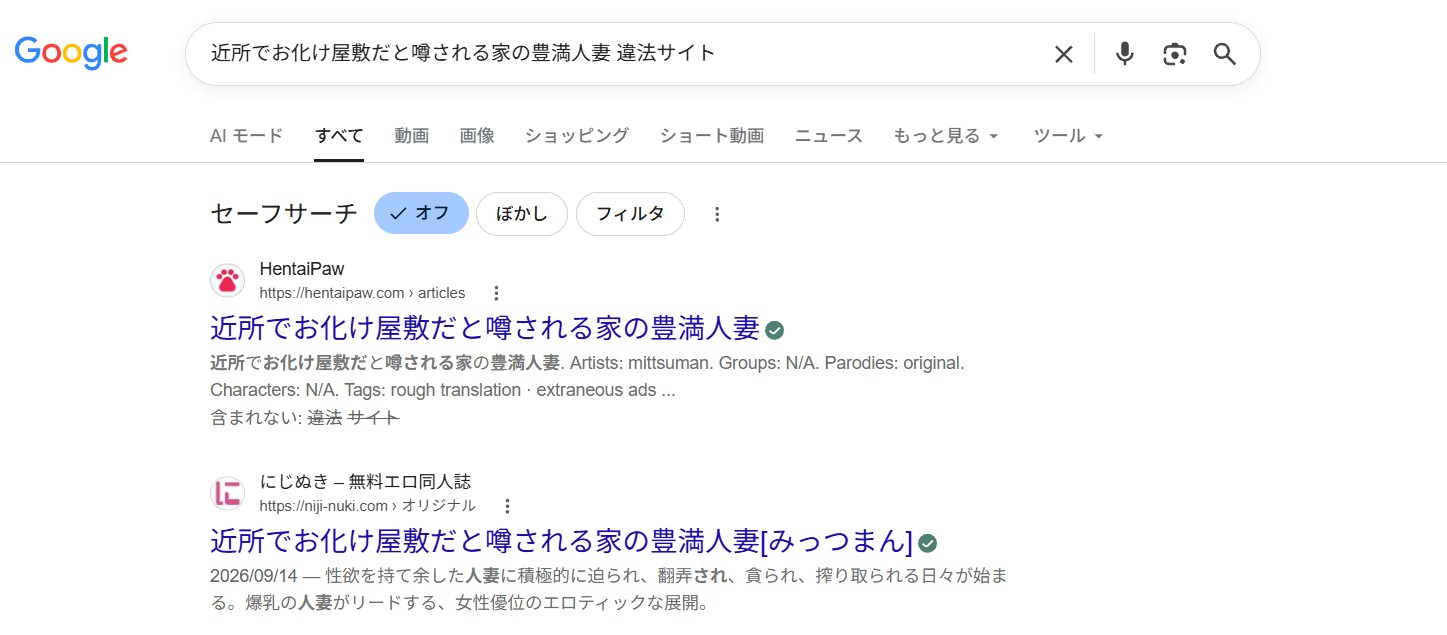The height and width of the screenshot is (635, 1447).
Task: Click the セーフサーチ label
Action: [x=284, y=213]
